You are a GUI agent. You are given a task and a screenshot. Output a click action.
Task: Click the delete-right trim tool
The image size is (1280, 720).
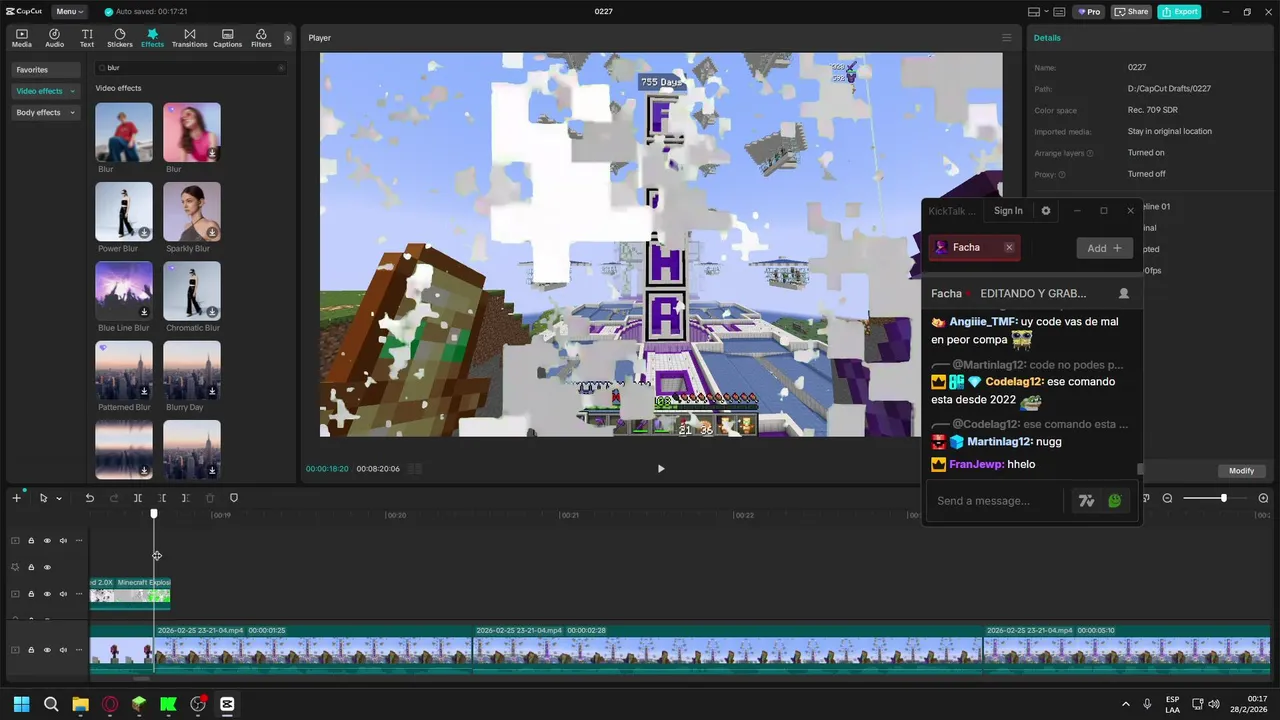tap(185, 498)
